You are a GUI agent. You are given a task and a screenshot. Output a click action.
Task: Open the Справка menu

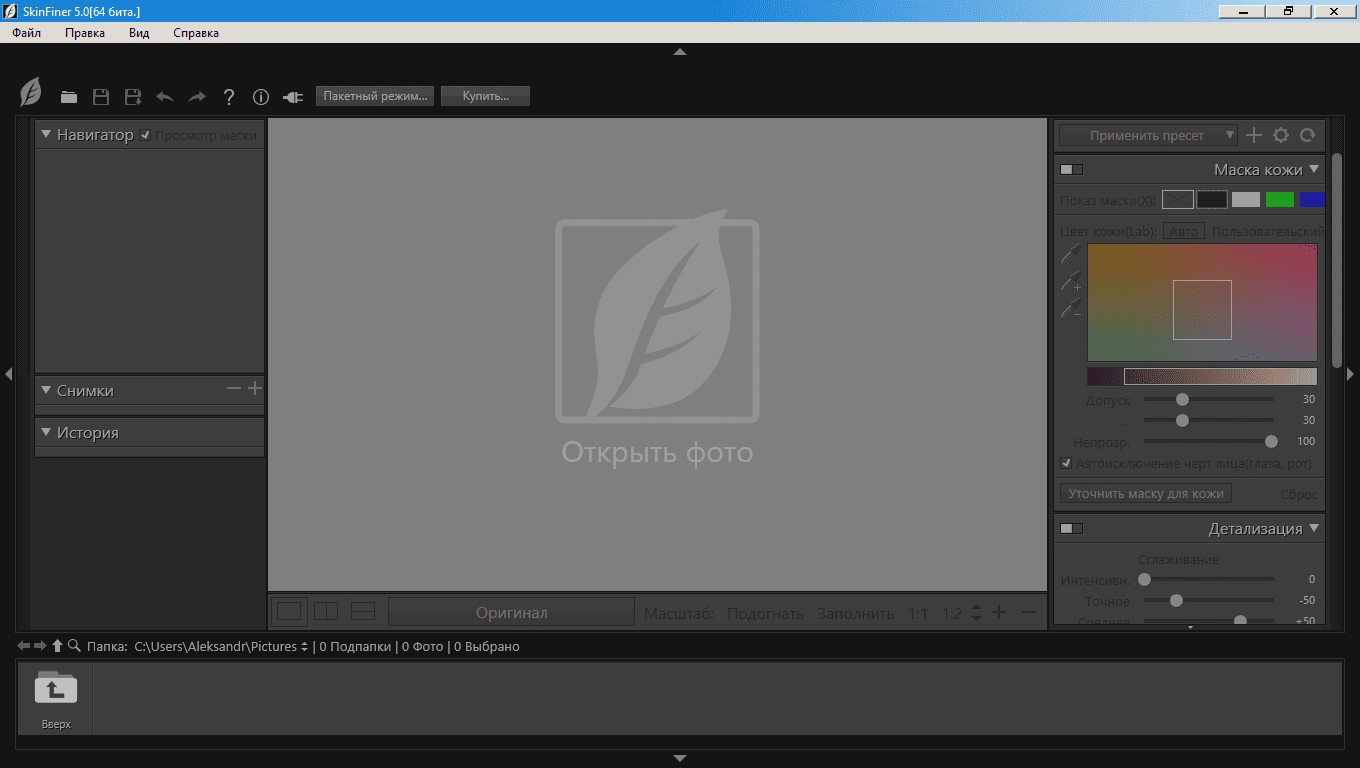[x=196, y=33]
